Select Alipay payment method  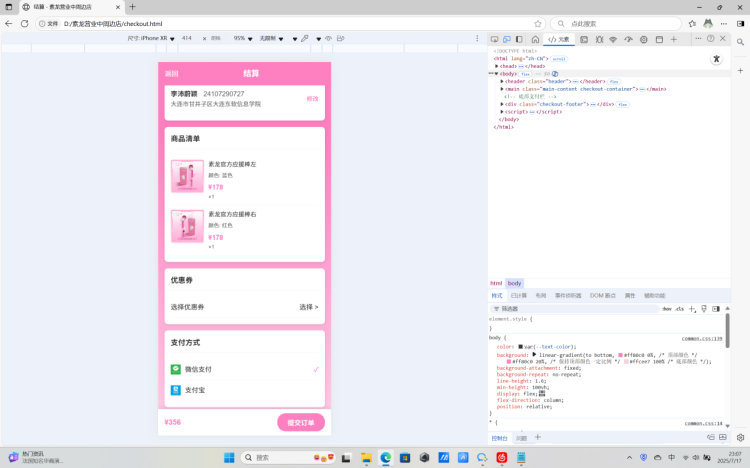[x=244, y=390]
